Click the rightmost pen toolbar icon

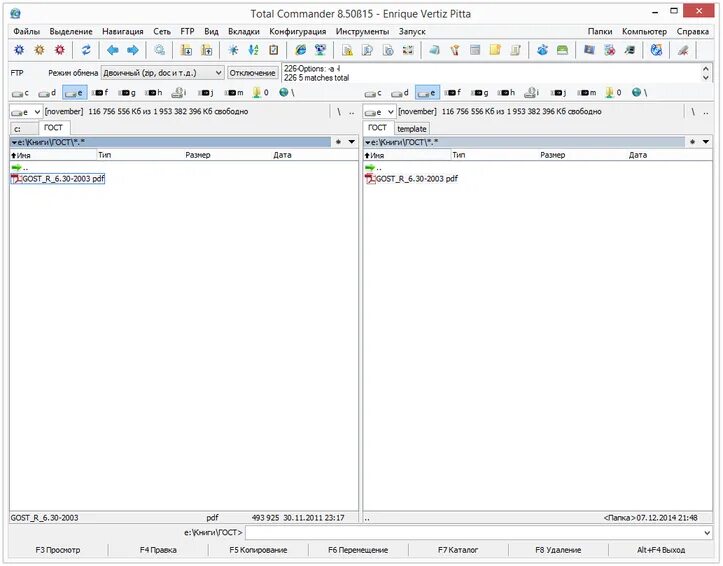683,50
